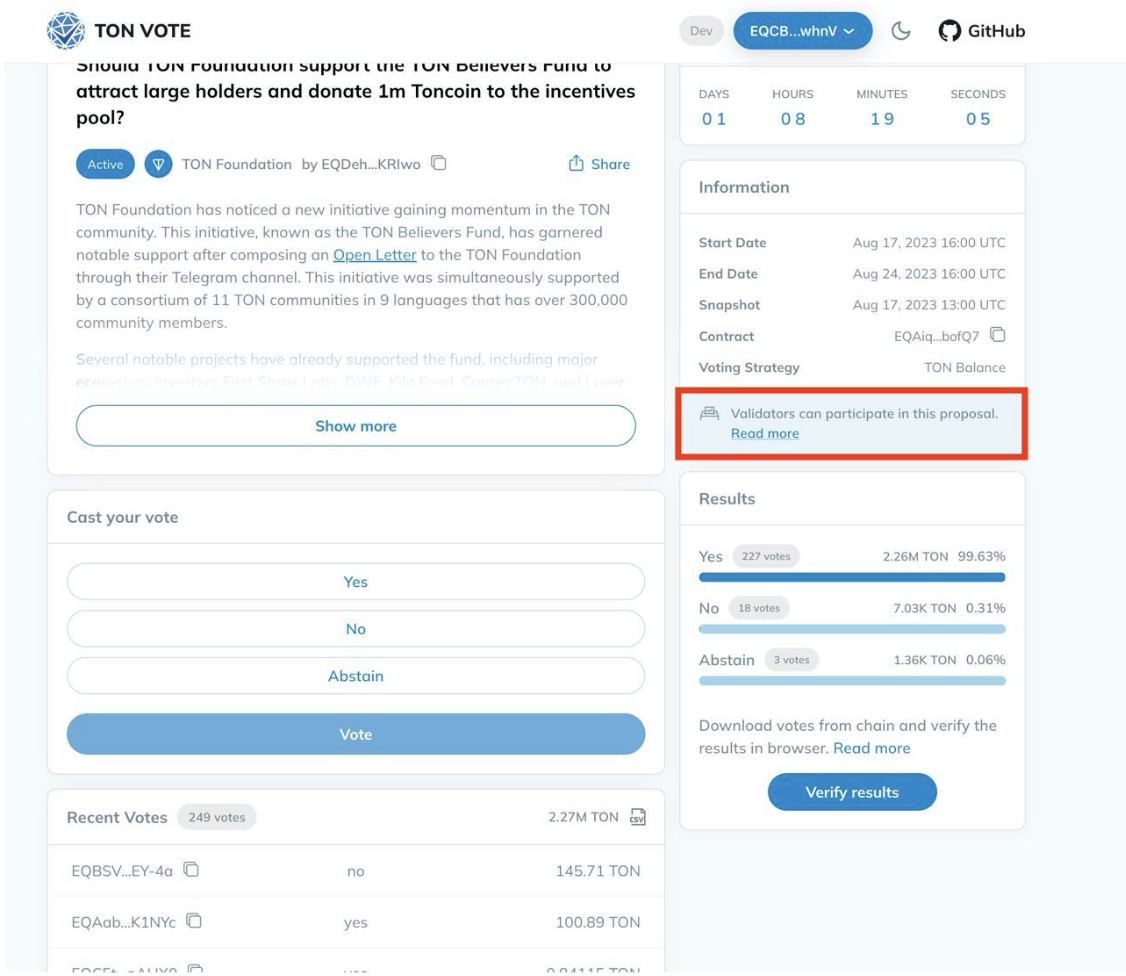Copy voter address EQAab...K1NYc
1126x976 pixels.
pos(194,921)
